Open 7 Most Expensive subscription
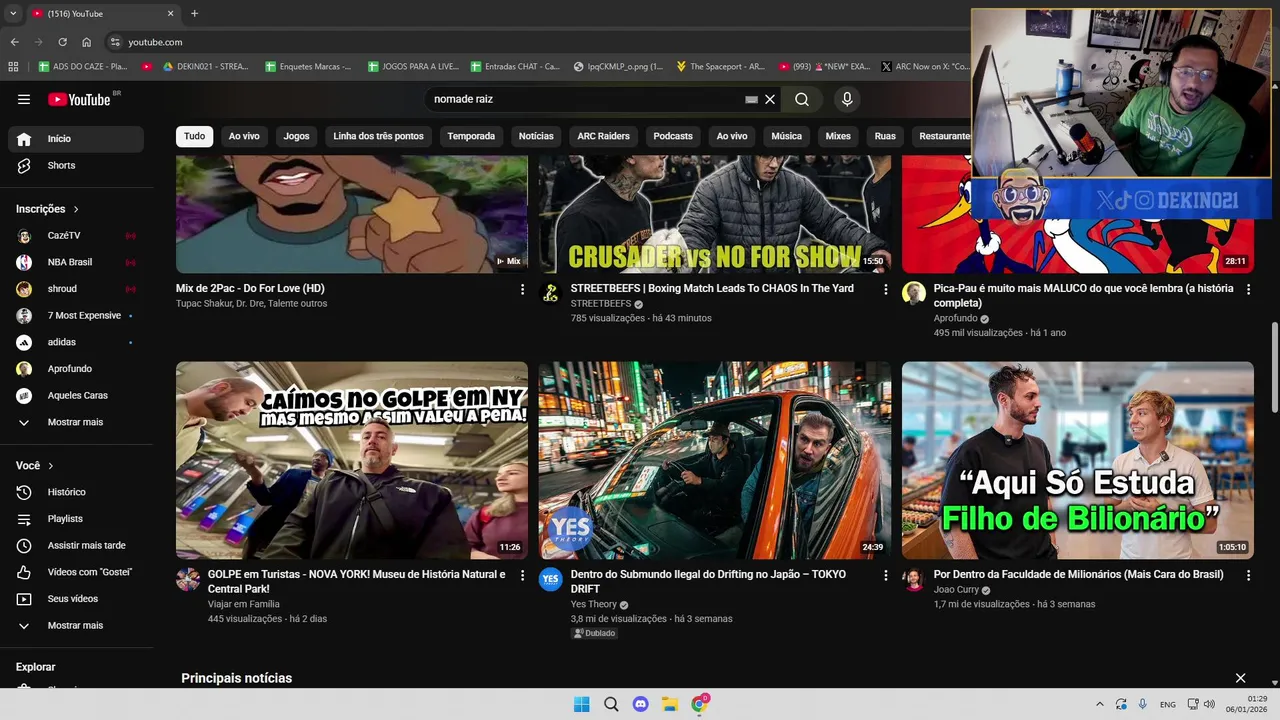The image size is (1280, 720). (76, 315)
